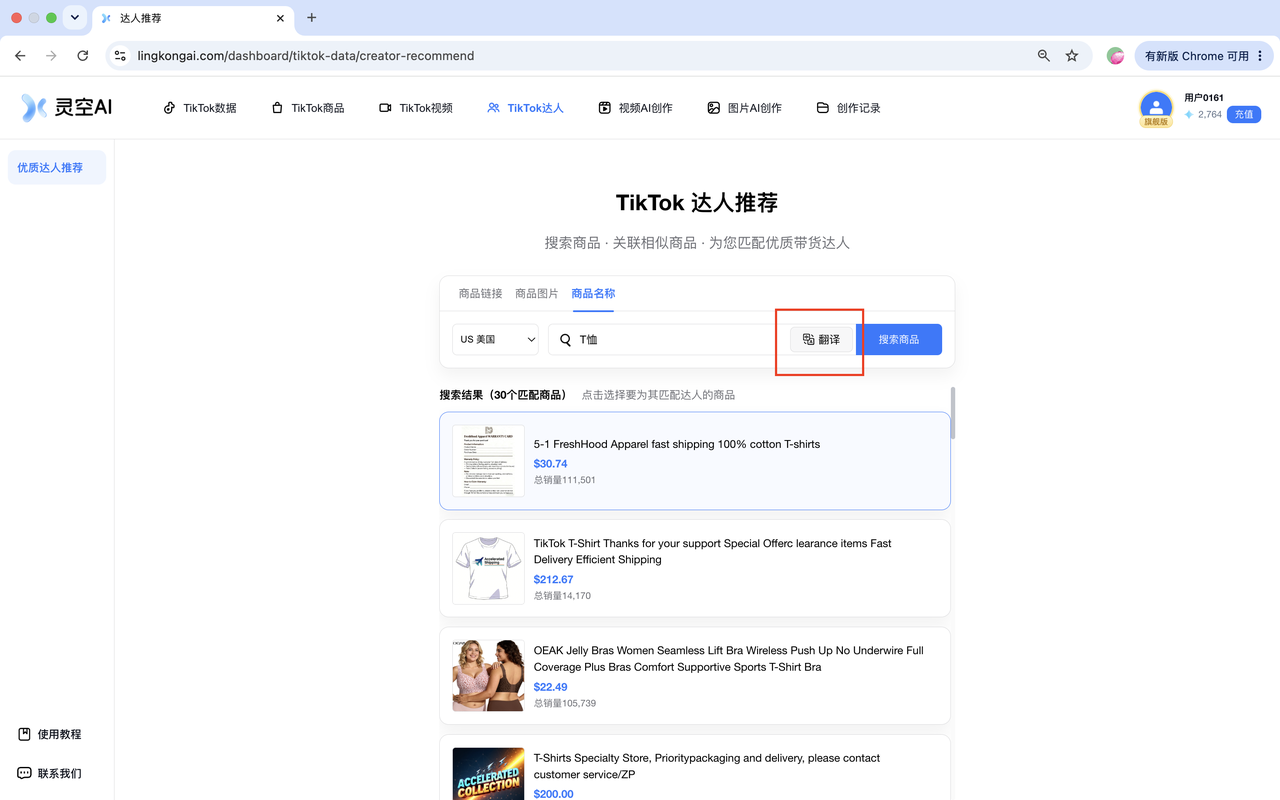The width and height of the screenshot is (1280, 800).
Task: Open the Chrome profile avatar
Action: tap(1115, 56)
